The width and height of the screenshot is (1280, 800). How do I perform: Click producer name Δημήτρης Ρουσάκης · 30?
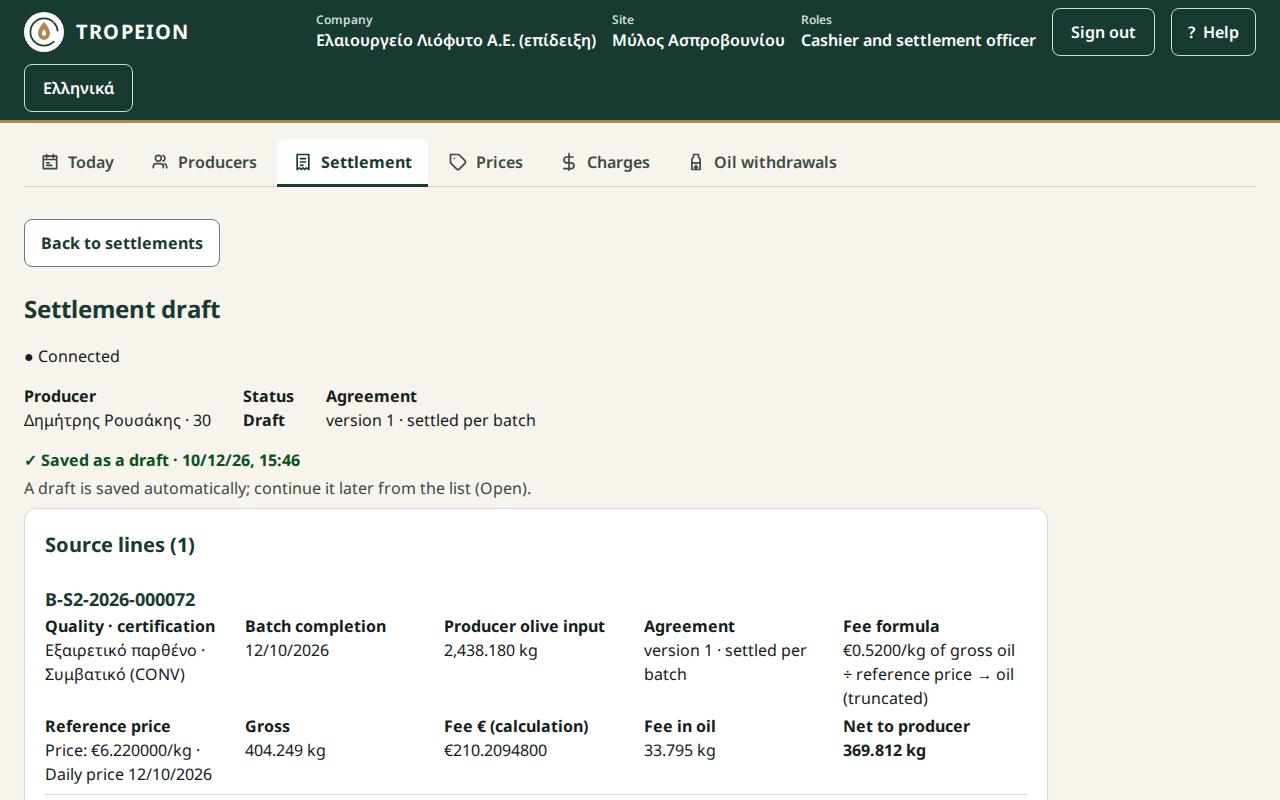pos(118,420)
